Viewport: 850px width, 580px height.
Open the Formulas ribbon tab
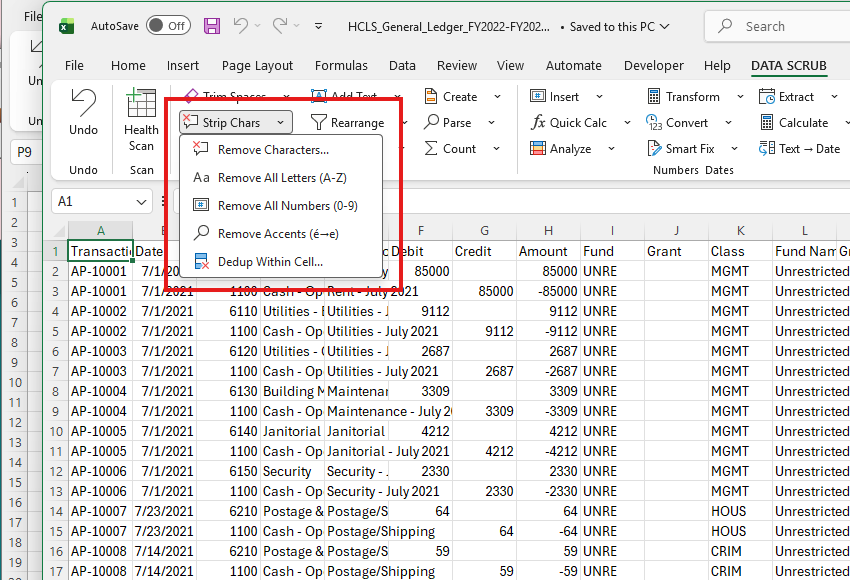[341, 65]
